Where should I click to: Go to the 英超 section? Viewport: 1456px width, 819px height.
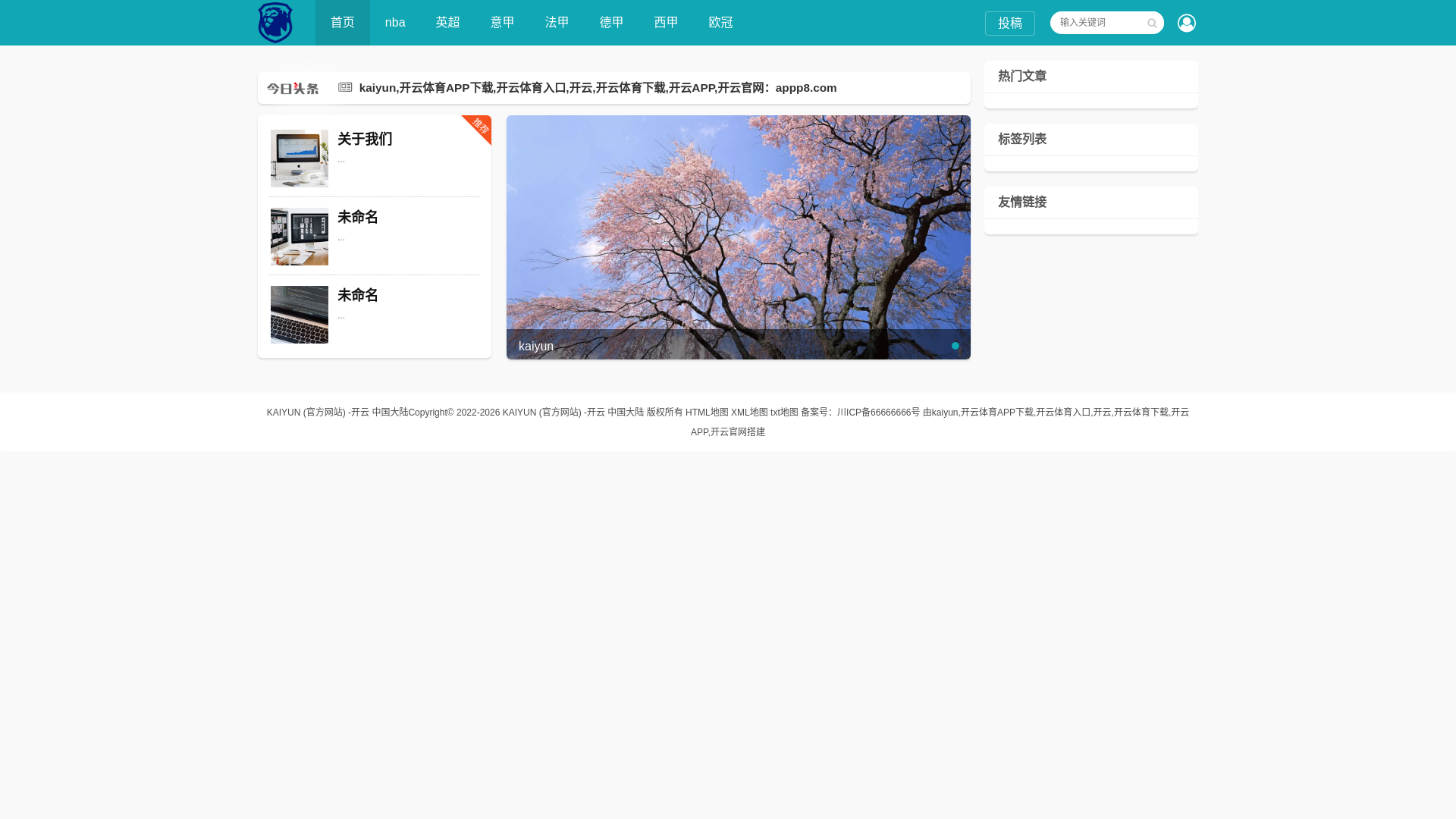pyautogui.click(x=448, y=23)
